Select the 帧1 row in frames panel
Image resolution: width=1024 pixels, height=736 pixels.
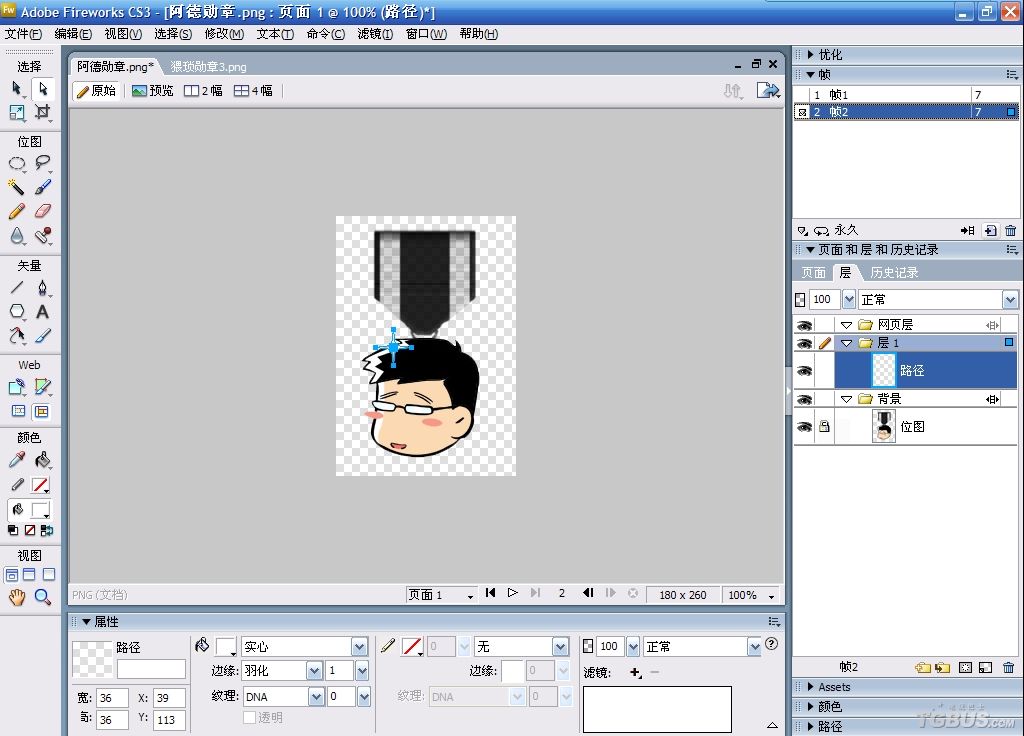tap(905, 95)
